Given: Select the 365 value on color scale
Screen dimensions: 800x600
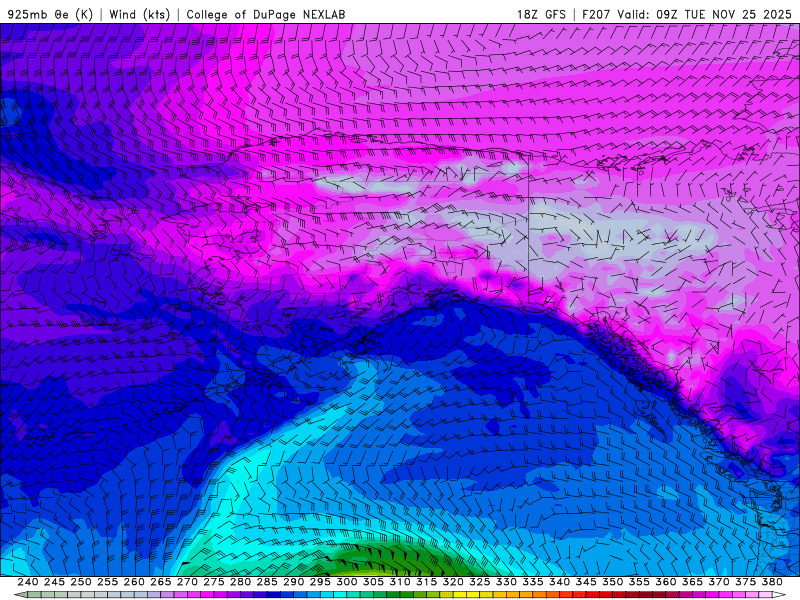Looking at the screenshot, I should [x=692, y=582].
